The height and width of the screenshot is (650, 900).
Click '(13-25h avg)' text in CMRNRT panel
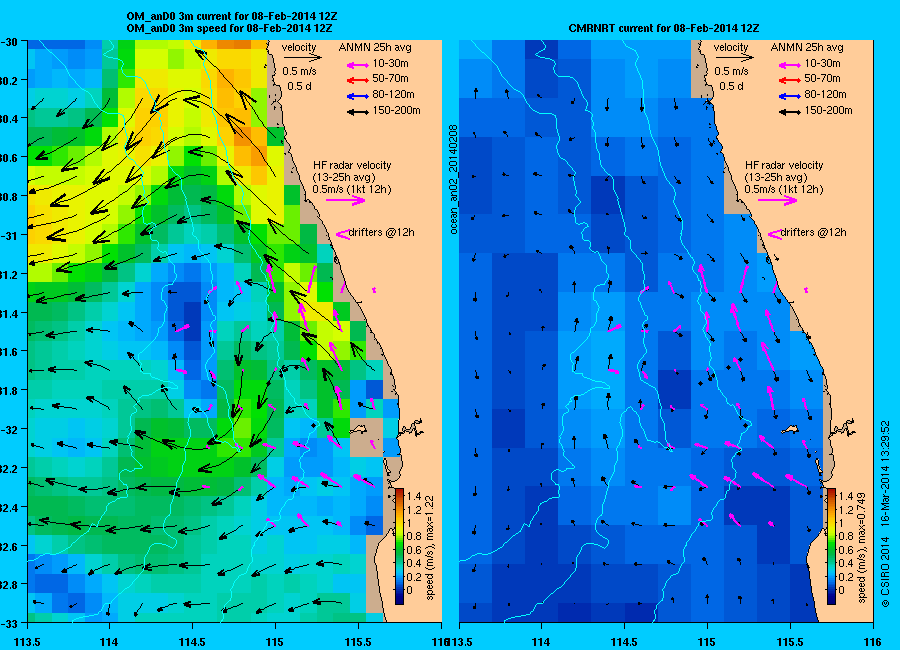776,177
